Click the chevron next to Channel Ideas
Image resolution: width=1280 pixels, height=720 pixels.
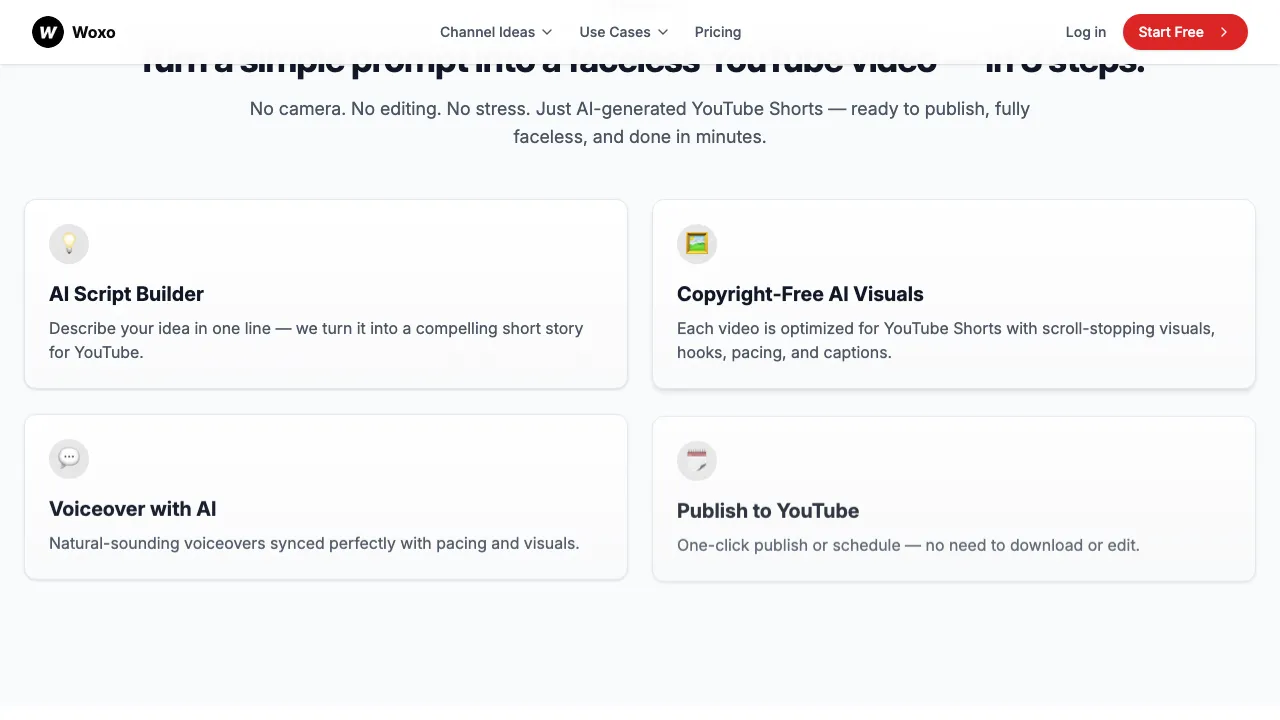547,32
